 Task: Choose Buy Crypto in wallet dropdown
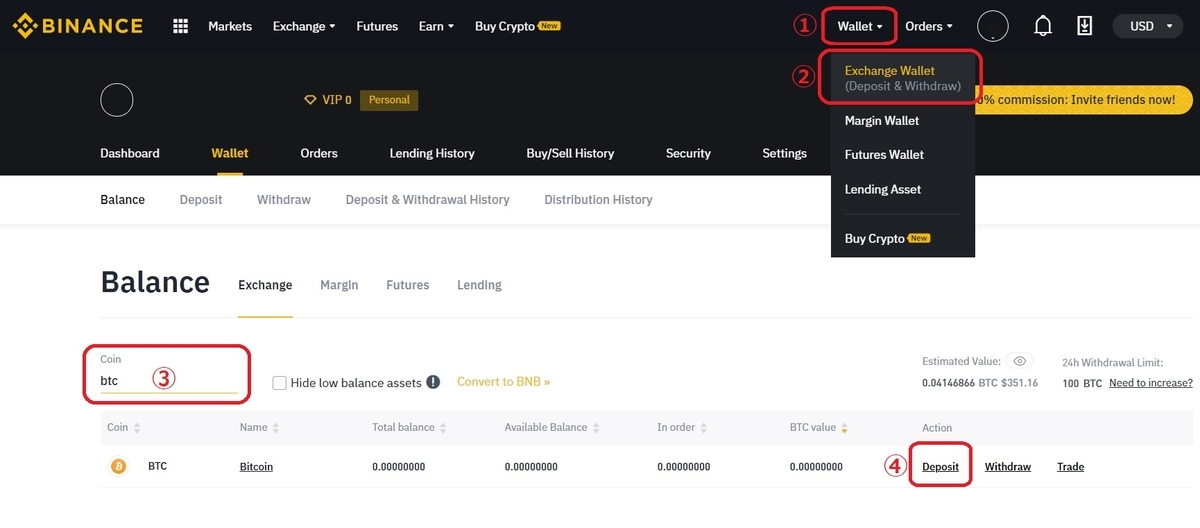pyautogui.click(x=887, y=238)
